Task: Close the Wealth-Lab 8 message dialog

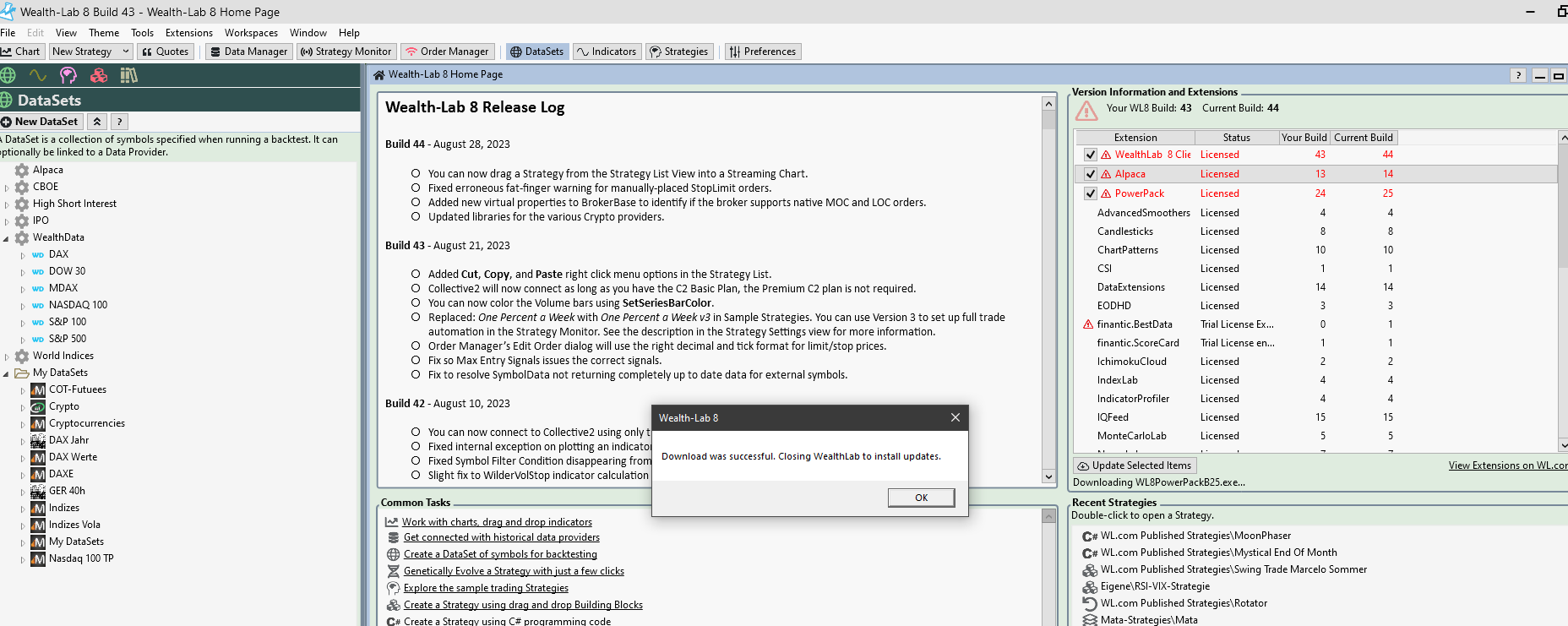Action: (955, 417)
